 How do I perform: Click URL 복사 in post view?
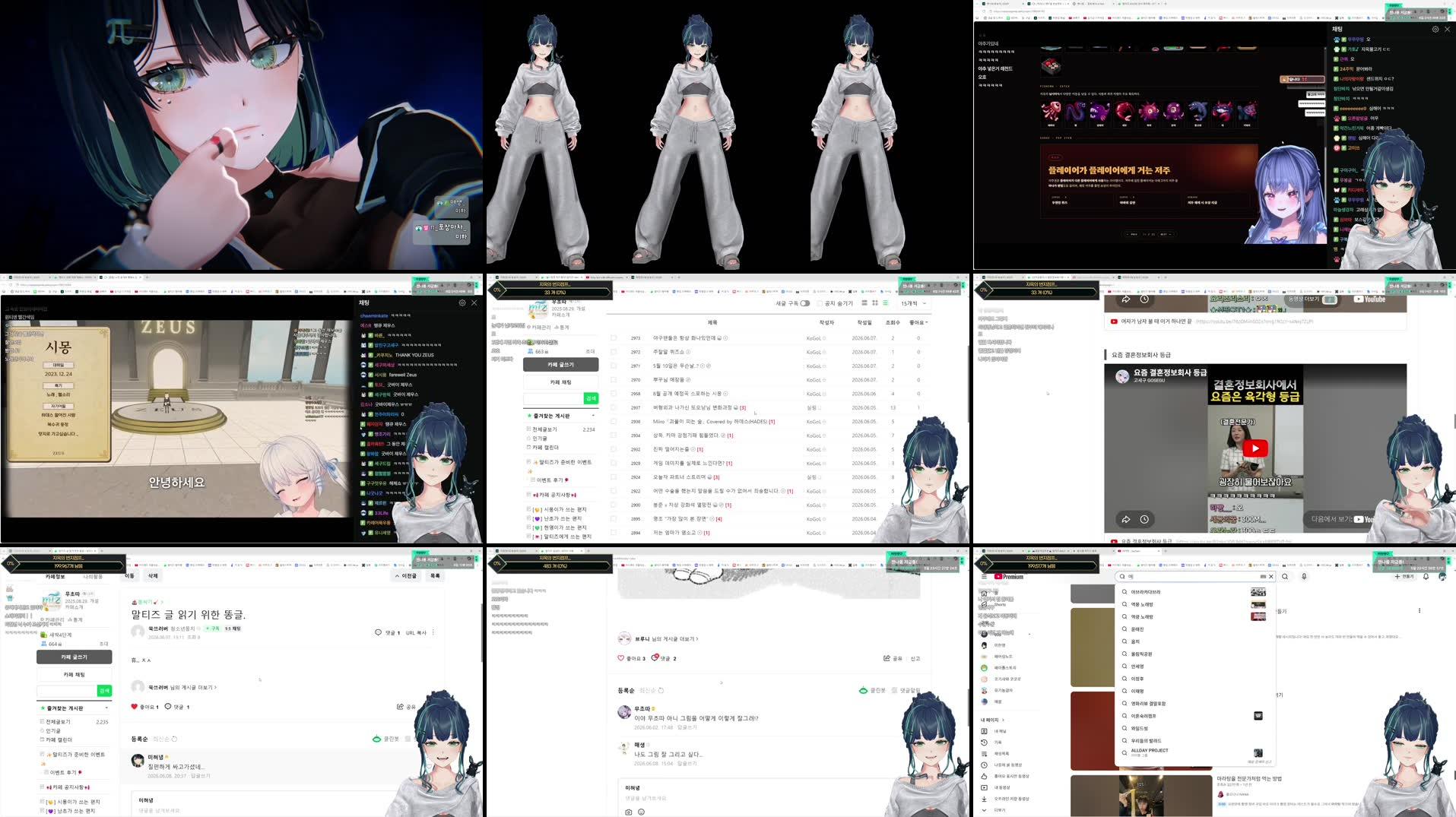pos(416,632)
